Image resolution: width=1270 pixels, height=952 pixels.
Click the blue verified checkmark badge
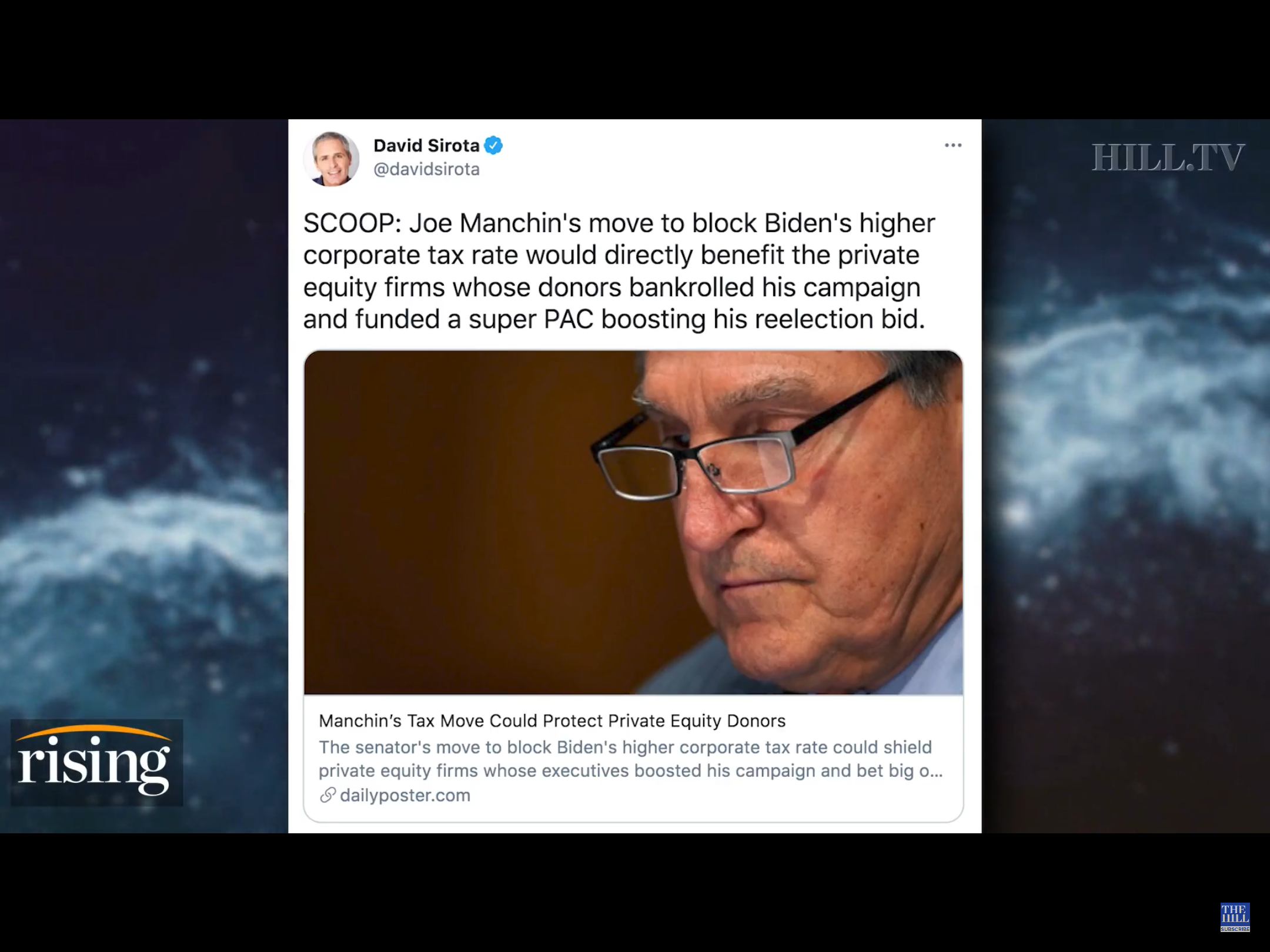click(x=493, y=145)
